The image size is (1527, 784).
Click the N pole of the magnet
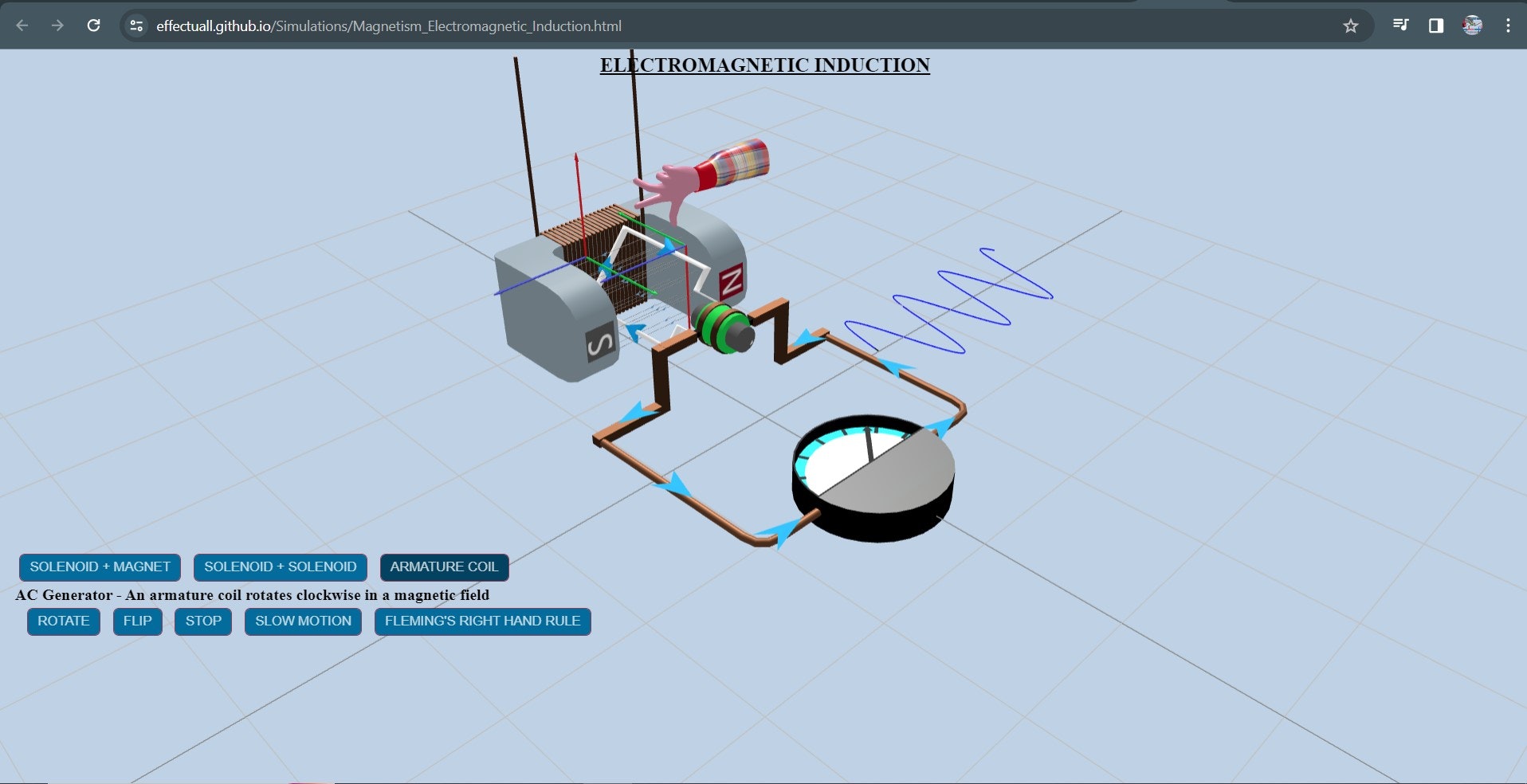[x=731, y=281]
